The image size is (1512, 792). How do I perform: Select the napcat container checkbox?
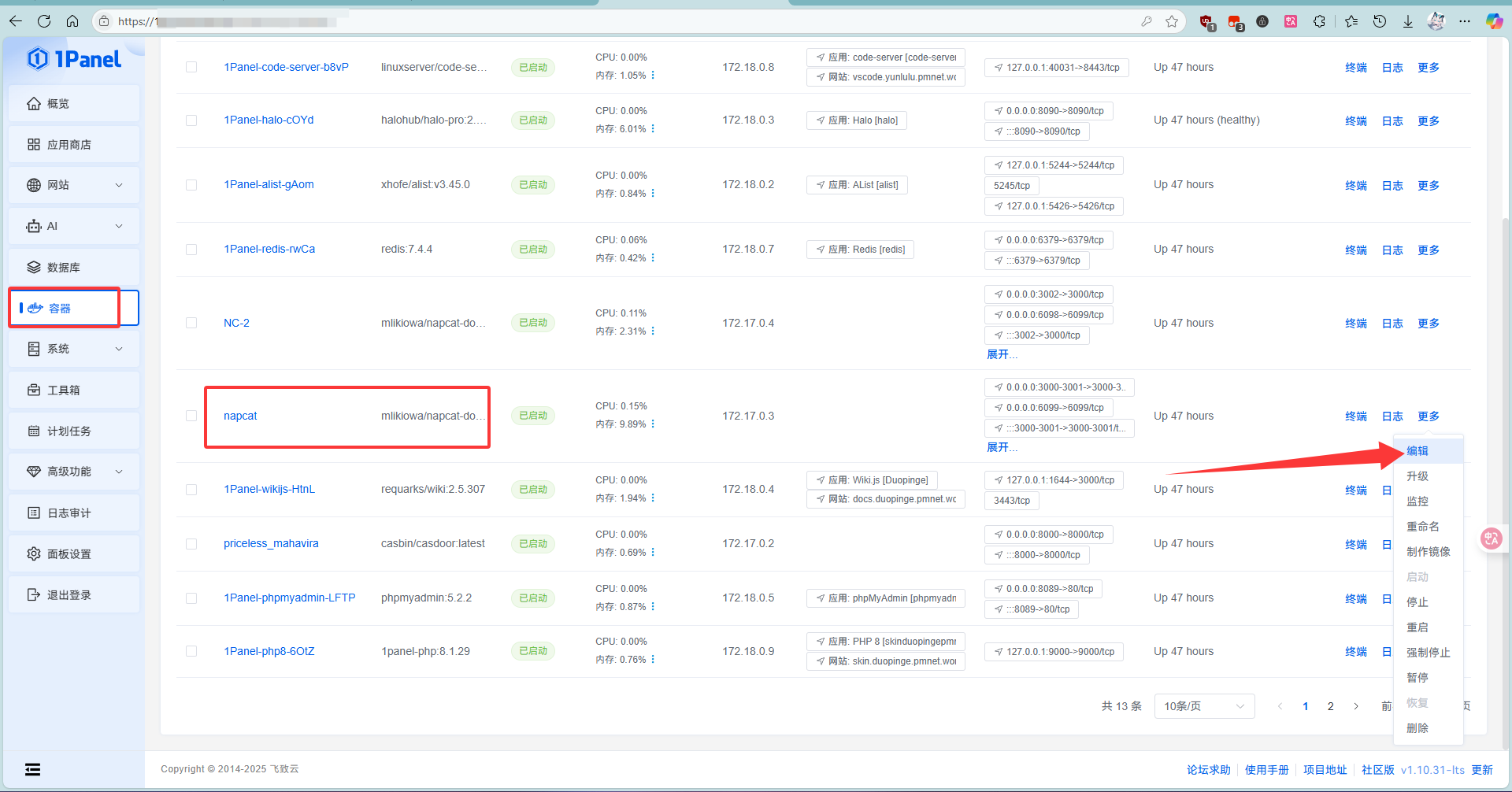point(191,416)
